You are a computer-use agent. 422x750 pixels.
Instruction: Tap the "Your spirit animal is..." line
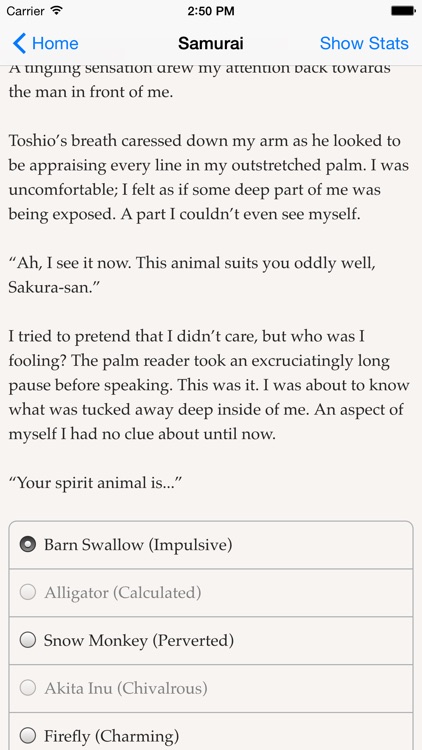(95, 483)
